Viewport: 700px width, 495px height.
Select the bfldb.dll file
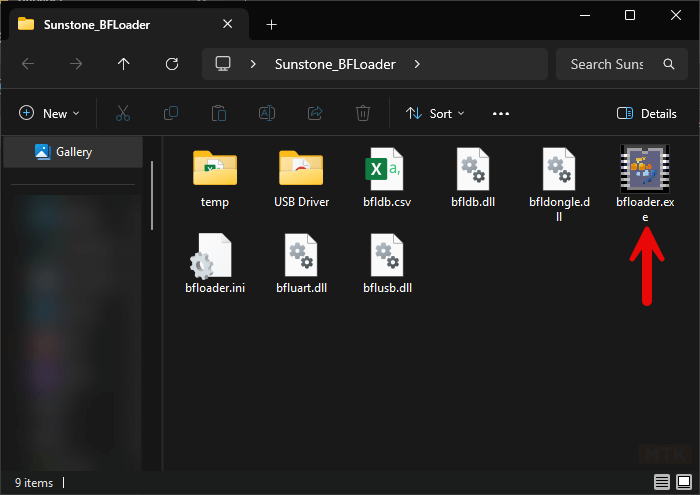pos(473,179)
